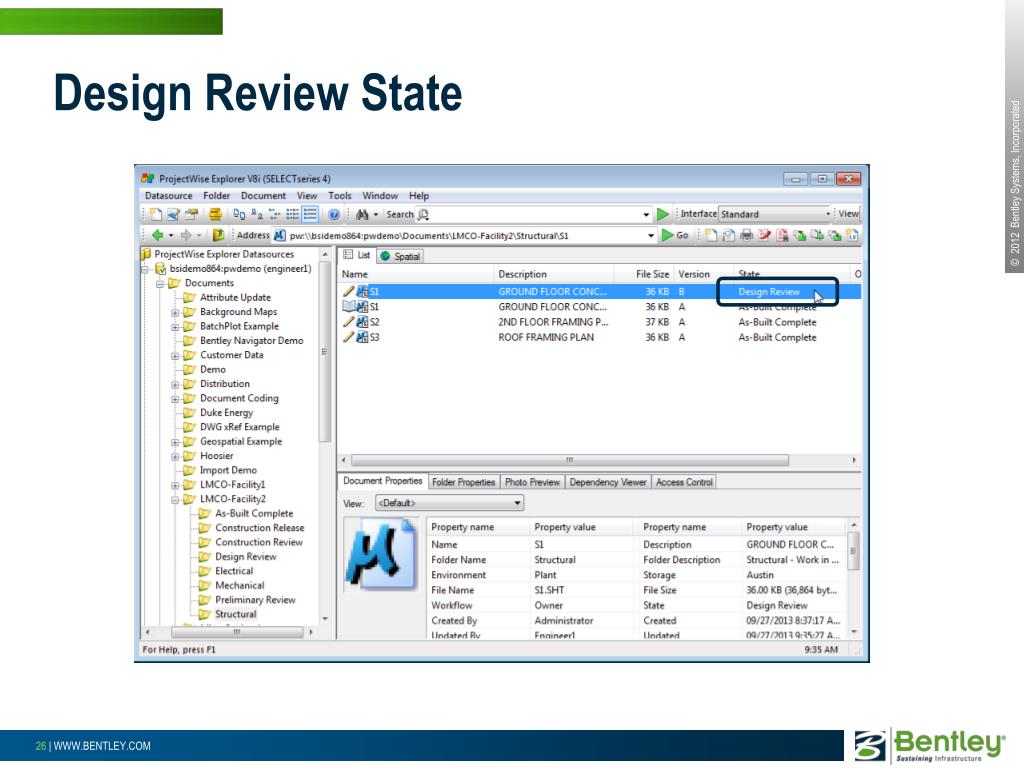The height and width of the screenshot is (768, 1024).
Task: Expand the Geospatial Example folder node
Action: 175,442
